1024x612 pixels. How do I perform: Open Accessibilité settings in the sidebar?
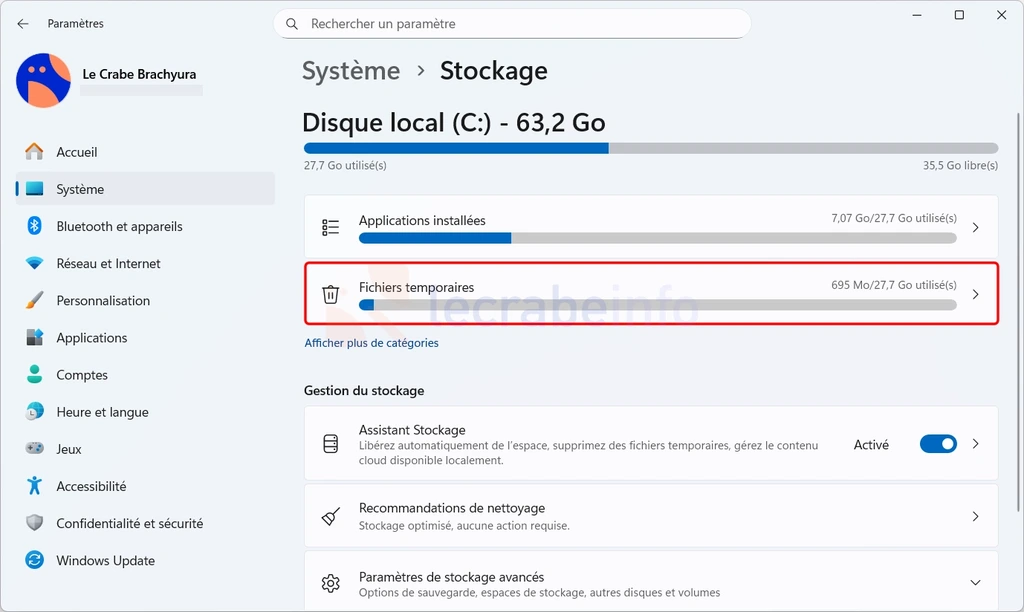(145, 486)
